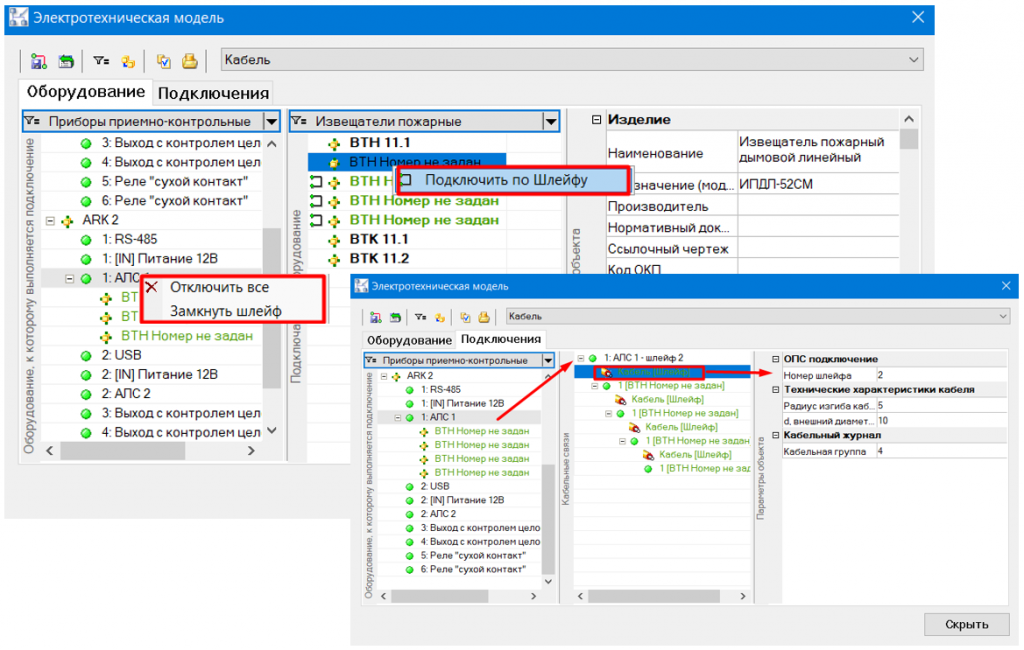This screenshot has width=1024, height=650.
Task: Open the Оборудование tab in the front window
Action: pyautogui.click(x=406, y=339)
